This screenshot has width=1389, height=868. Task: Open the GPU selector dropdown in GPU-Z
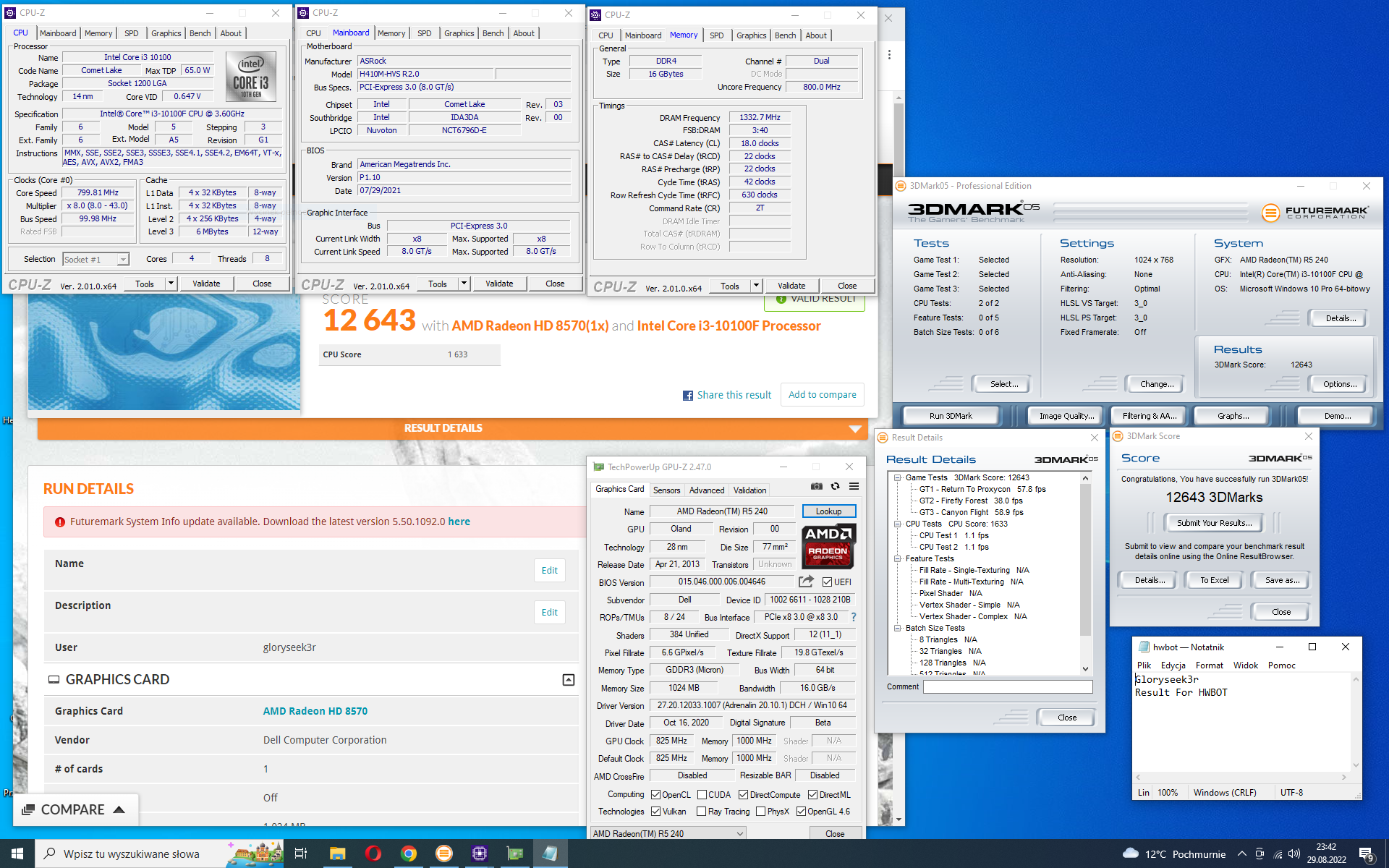pyautogui.click(x=668, y=834)
